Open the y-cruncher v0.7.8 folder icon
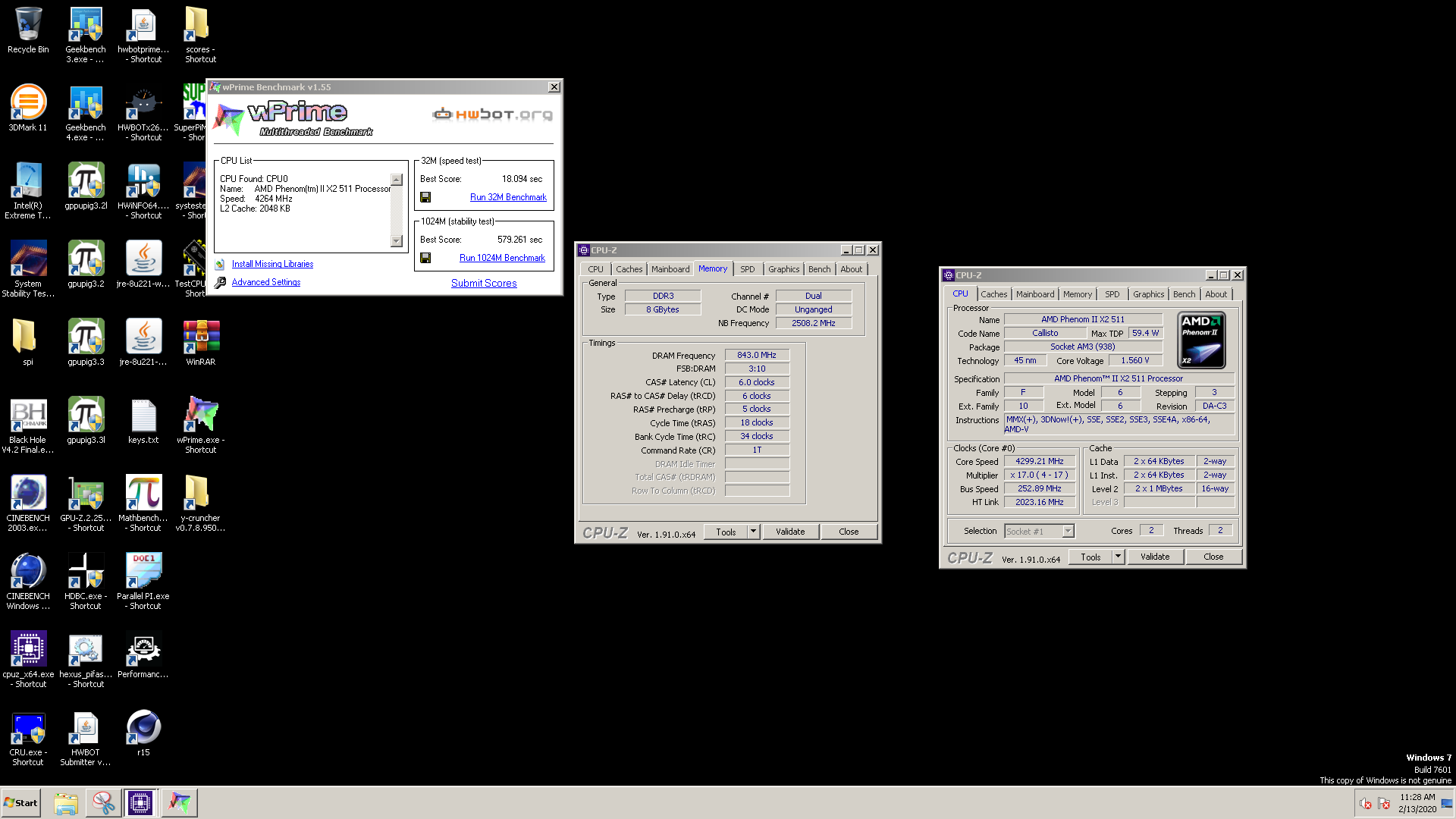The height and width of the screenshot is (819, 1456). [201, 504]
